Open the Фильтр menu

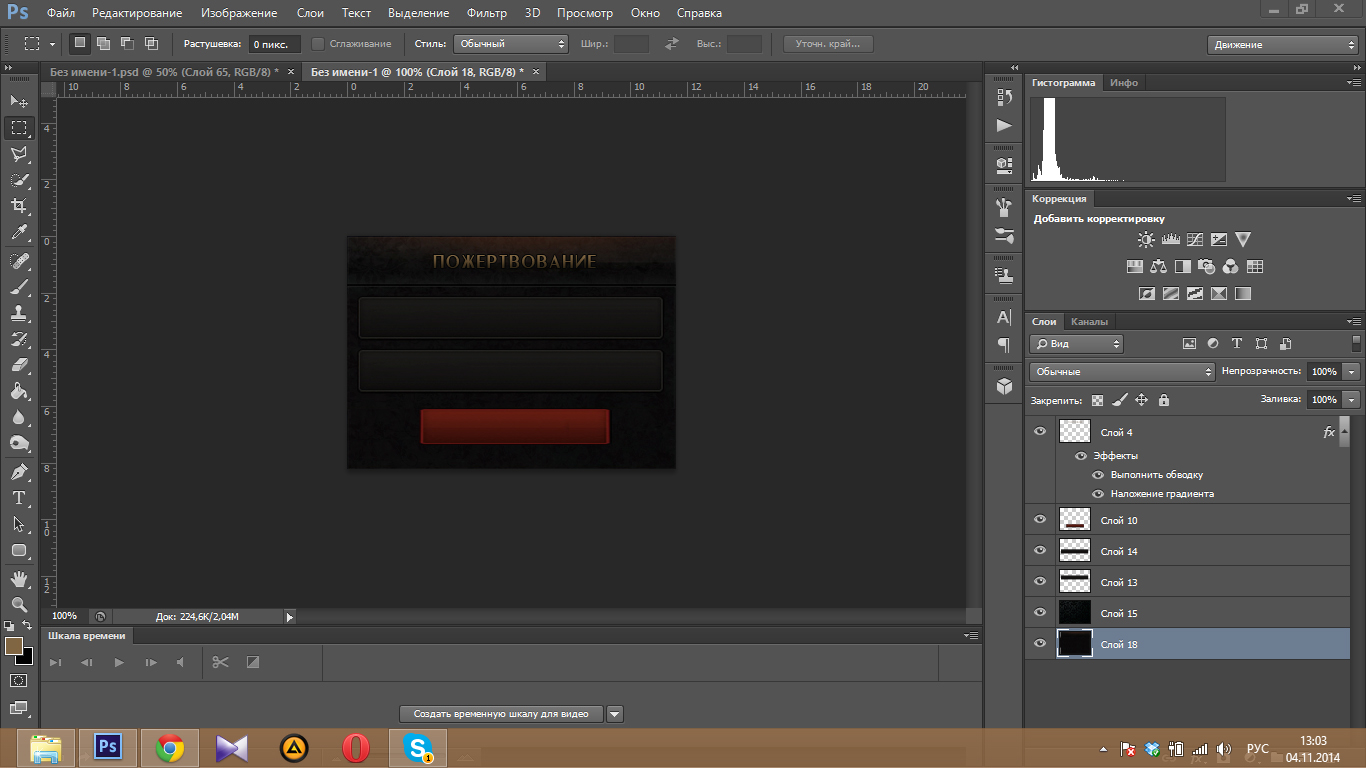486,13
